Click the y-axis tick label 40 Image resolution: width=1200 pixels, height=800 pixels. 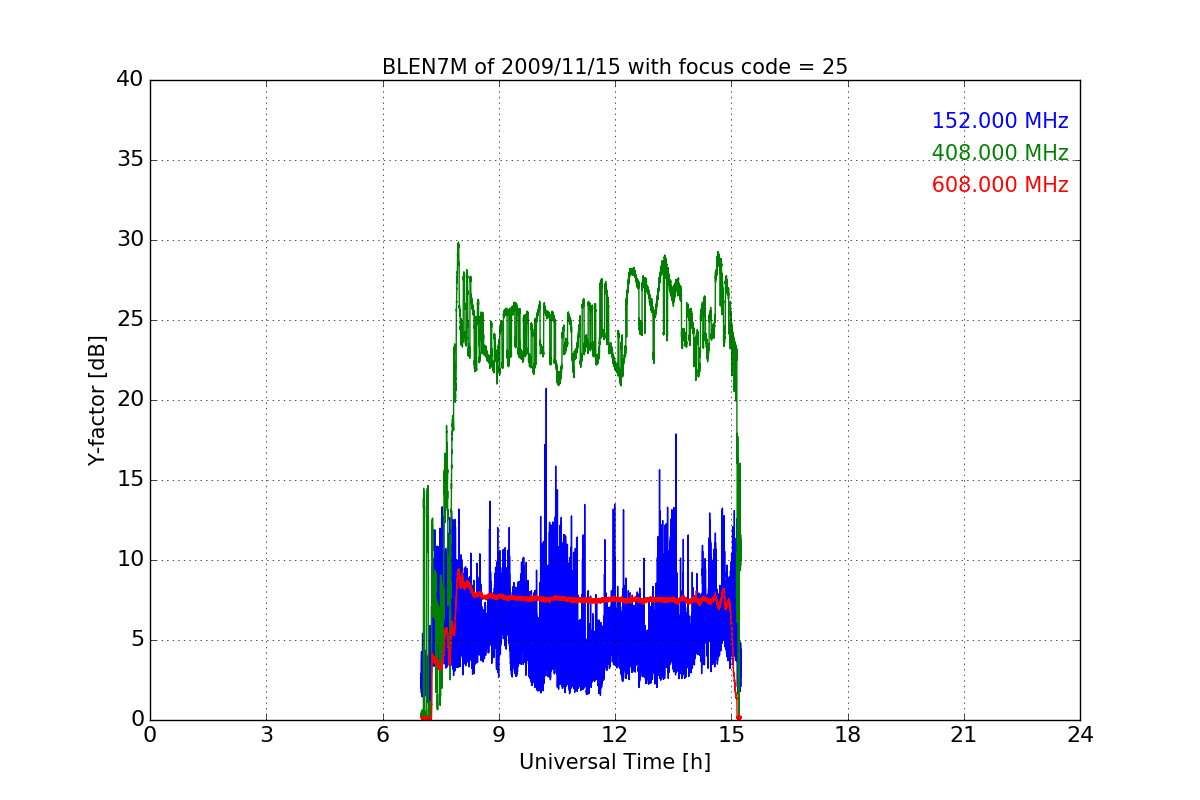(131, 80)
